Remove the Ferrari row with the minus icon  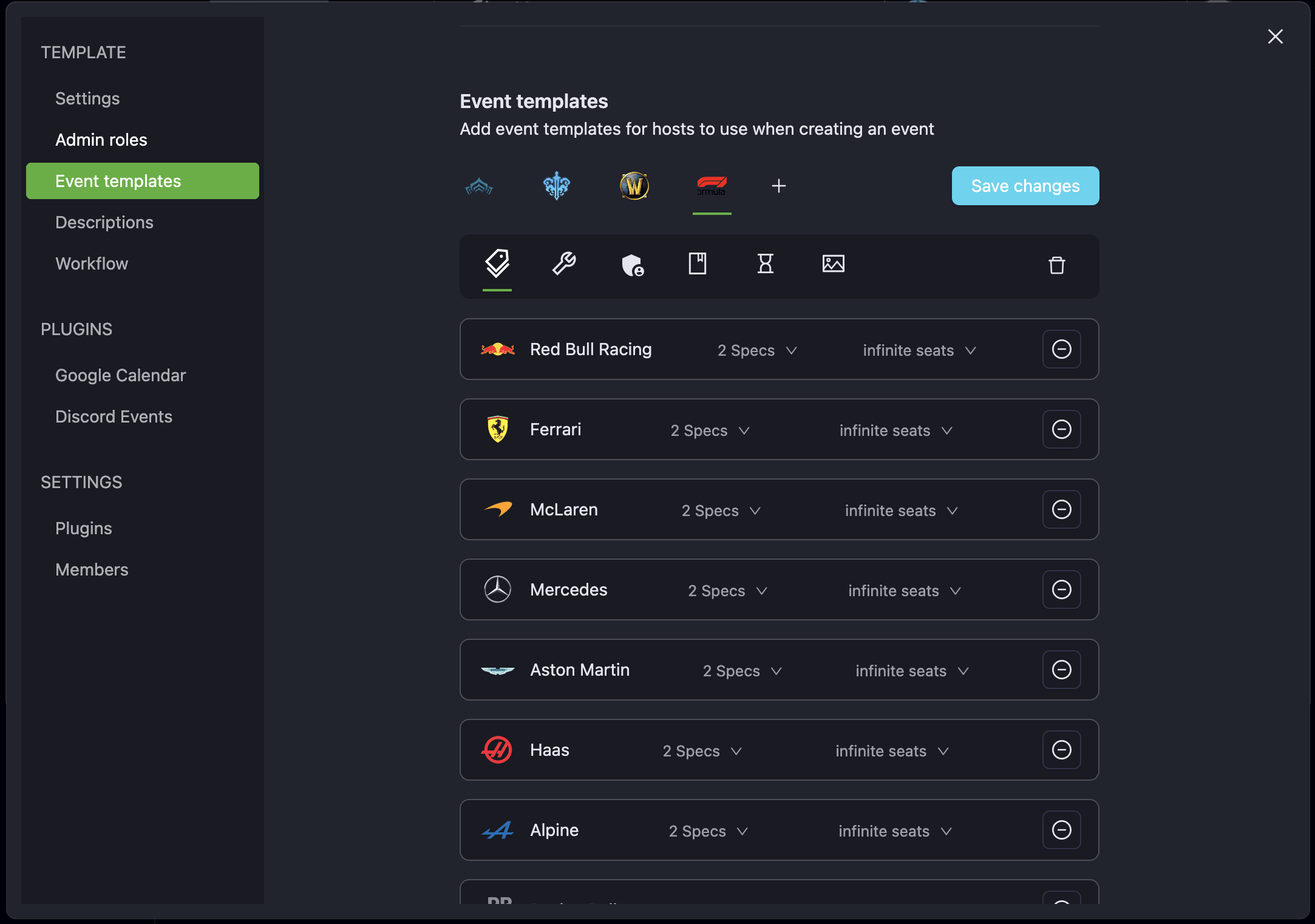click(x=1061, y=429)
